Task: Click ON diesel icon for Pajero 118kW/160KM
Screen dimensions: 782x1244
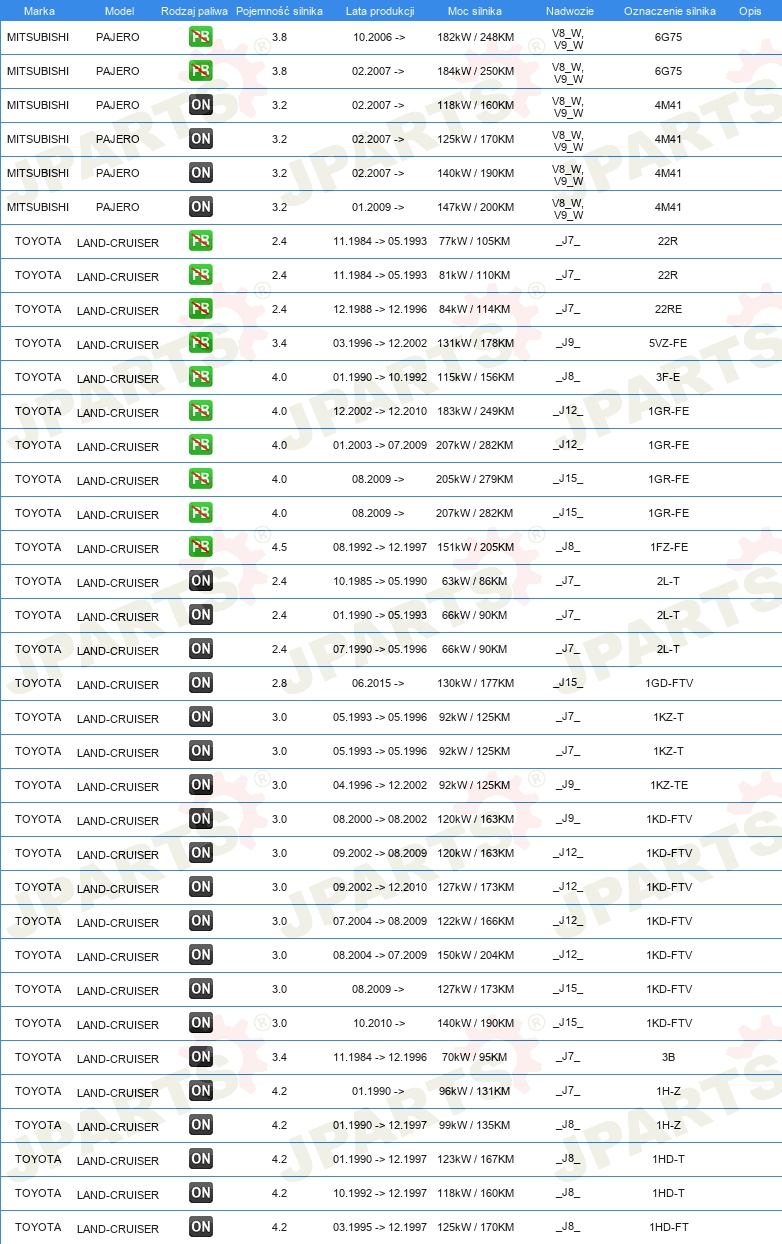Action: point(201,105)
